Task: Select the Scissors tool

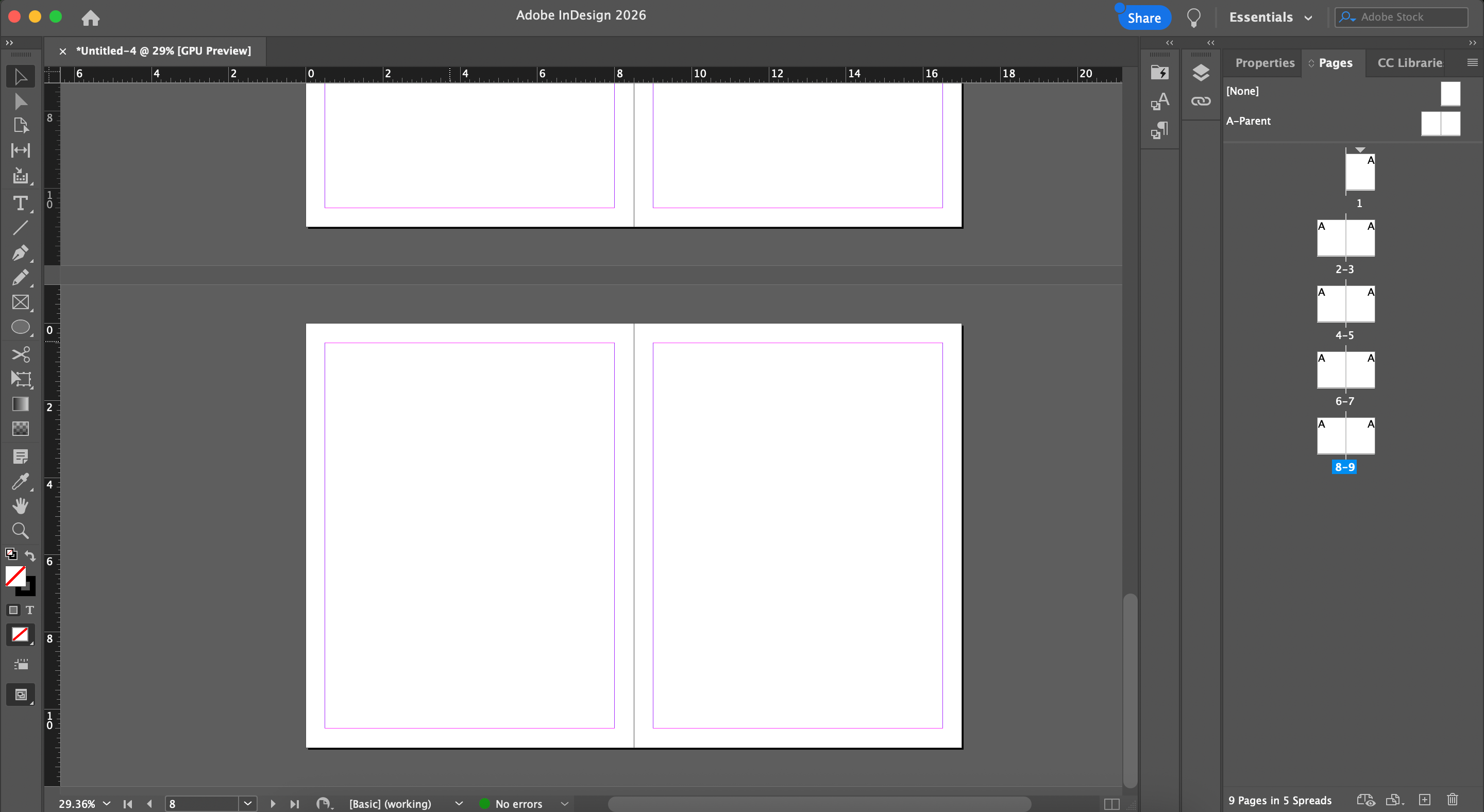Action: coord(20,353)
